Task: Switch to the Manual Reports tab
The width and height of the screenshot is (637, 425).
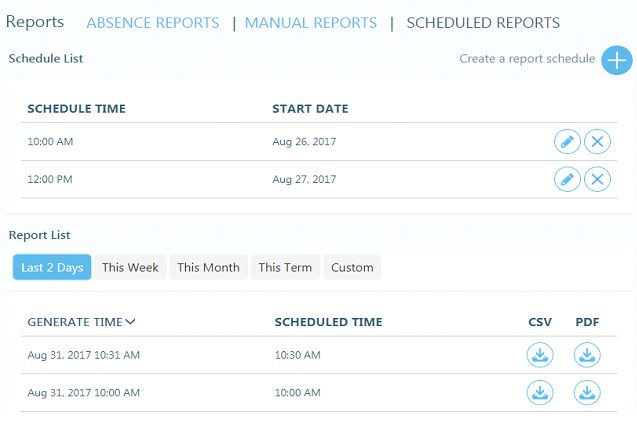Action: tap(310, 22)
